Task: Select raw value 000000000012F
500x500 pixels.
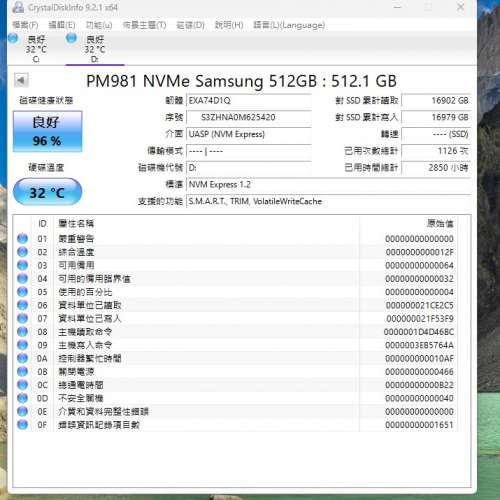Action: click(419, 252)
